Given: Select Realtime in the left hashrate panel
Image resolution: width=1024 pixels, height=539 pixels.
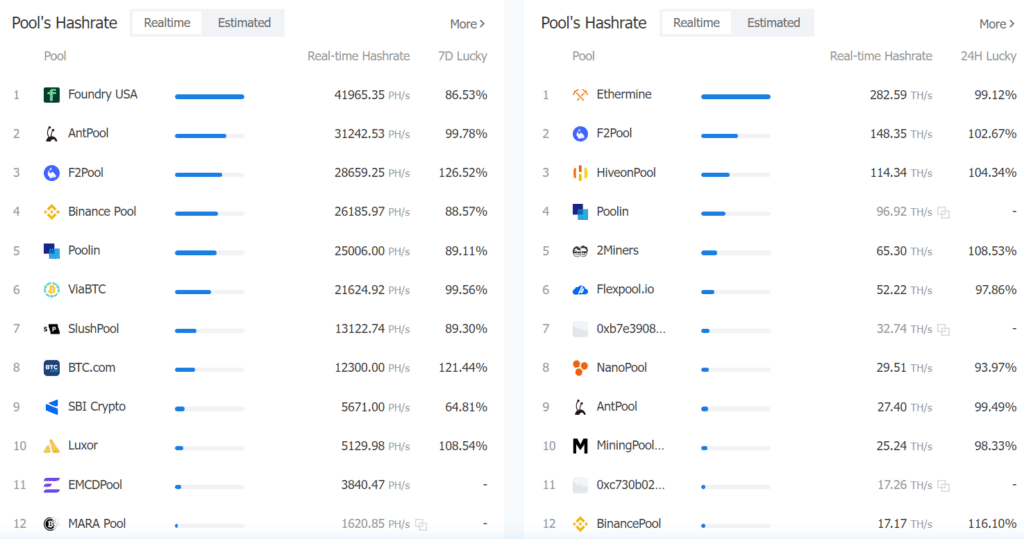Looking at the screenshot, I should click(x=167, y=23).
